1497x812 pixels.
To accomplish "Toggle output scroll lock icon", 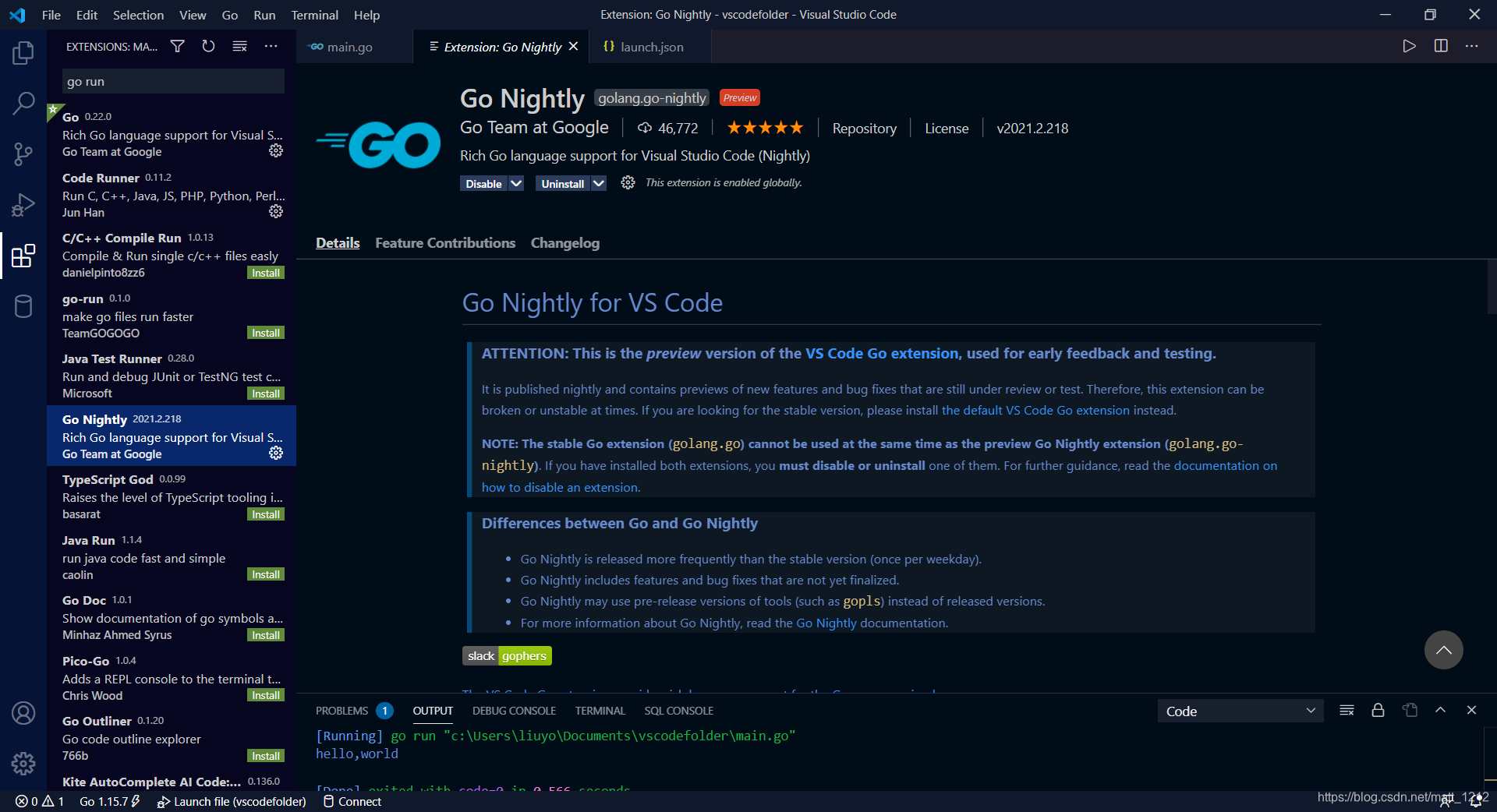I will [1378, 710].
